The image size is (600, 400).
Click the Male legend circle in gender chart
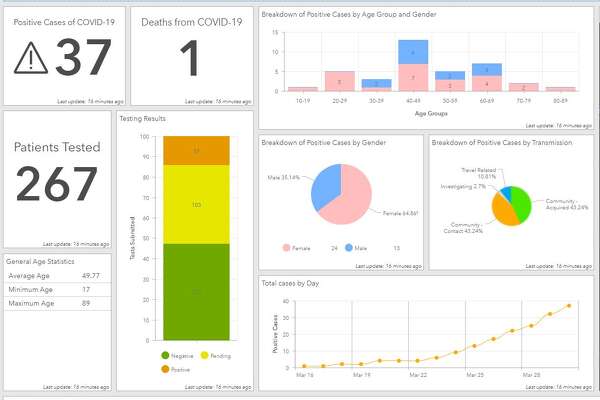point(350,247)
